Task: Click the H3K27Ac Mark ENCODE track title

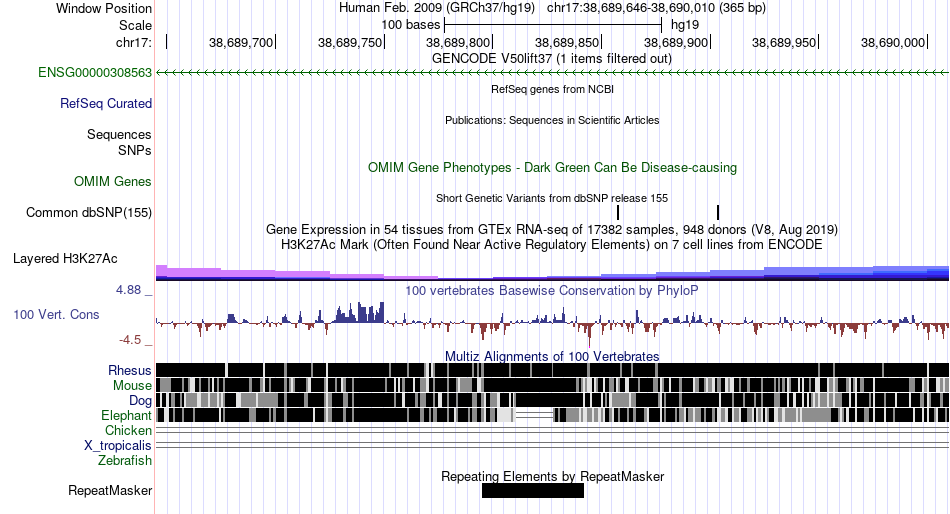Action: (x=552, y=245)
